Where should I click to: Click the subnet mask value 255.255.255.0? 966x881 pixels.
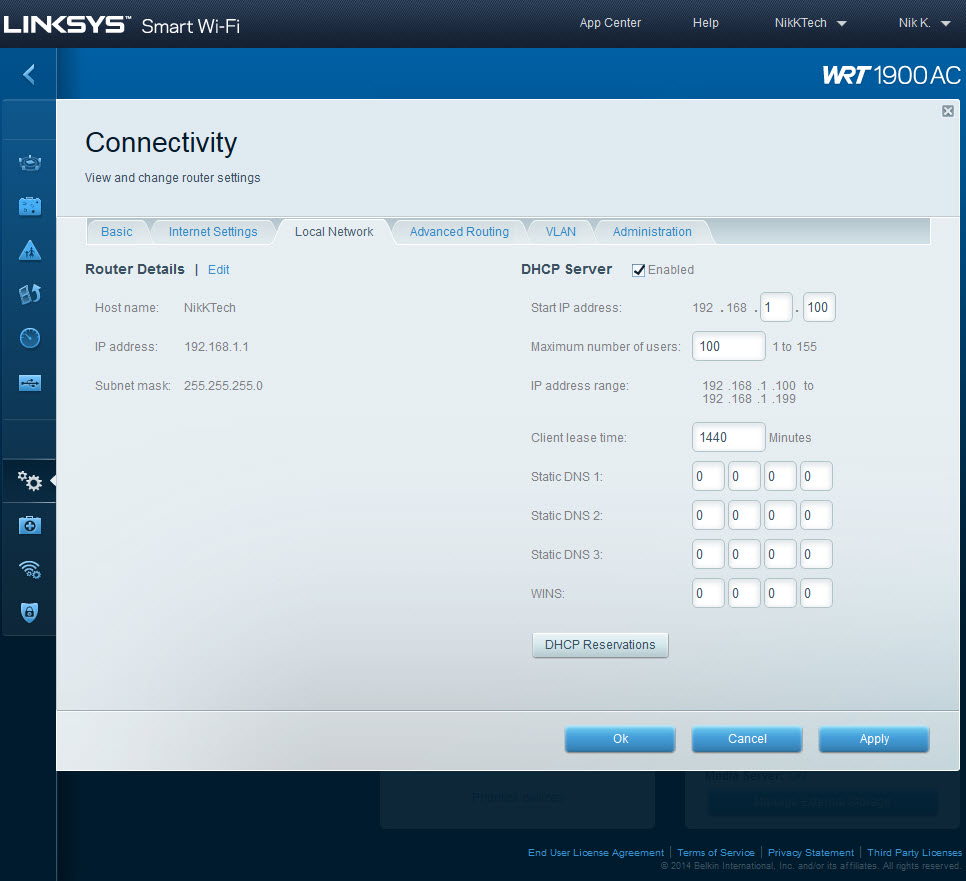point(223,386)
